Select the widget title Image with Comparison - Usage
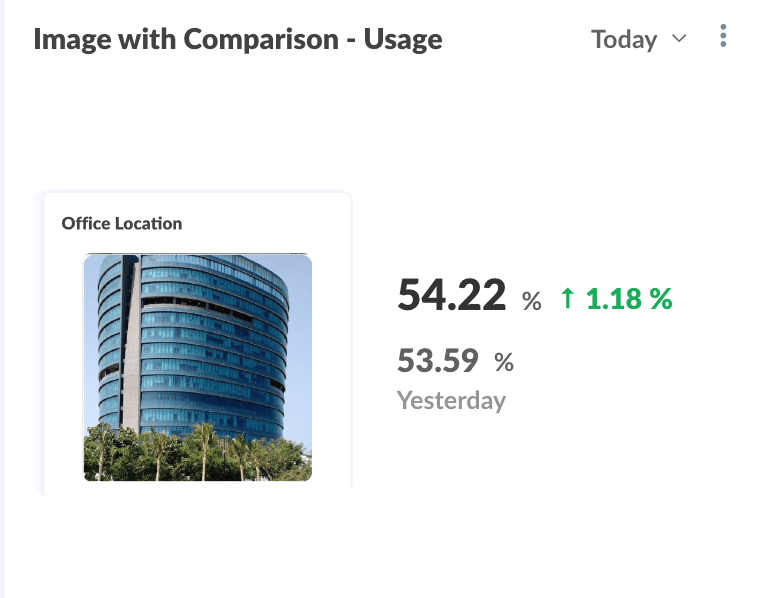The height and width of the screenshot is (598, 758). (238, 39)
